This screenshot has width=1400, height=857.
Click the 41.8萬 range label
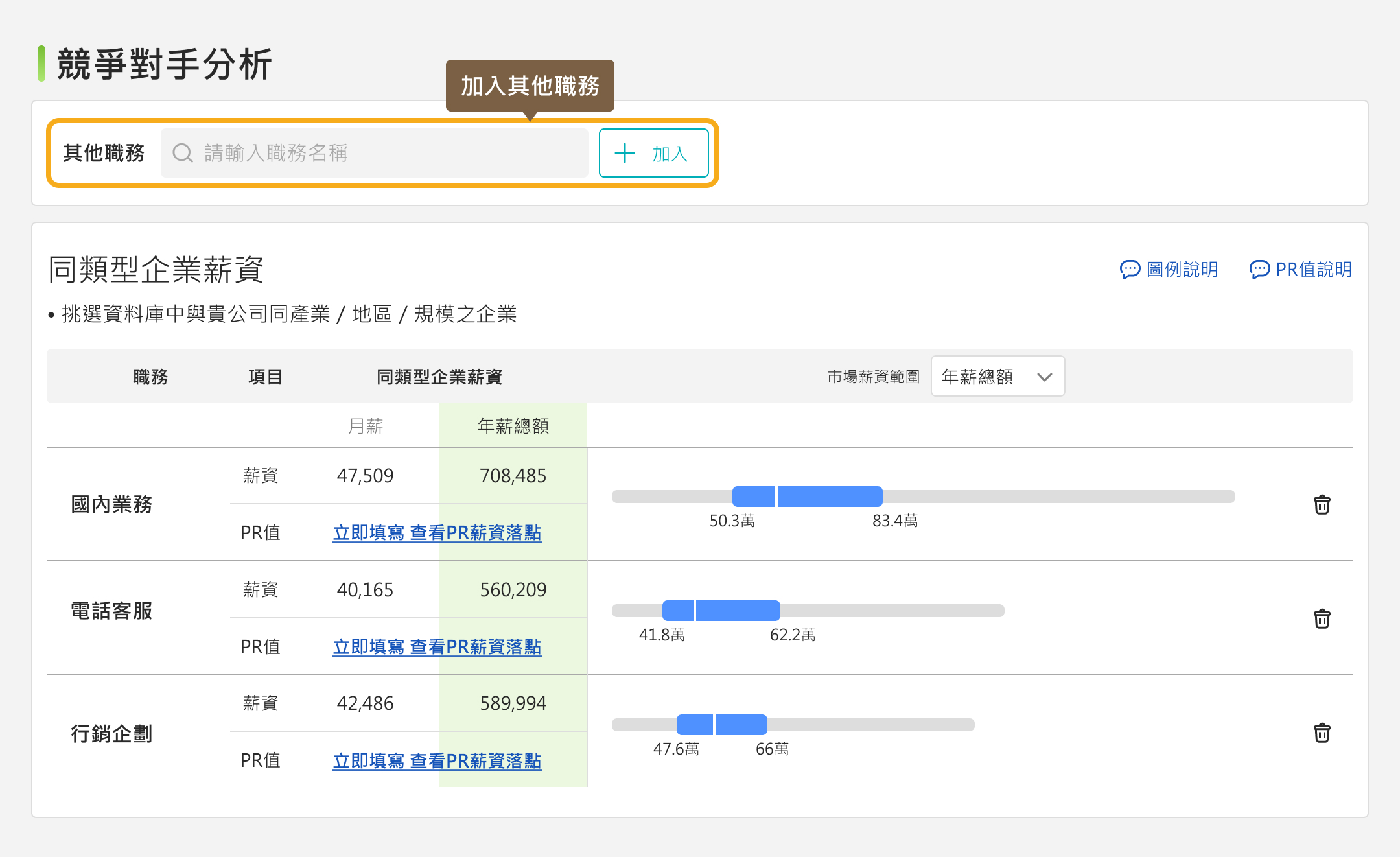pos(662,635)
